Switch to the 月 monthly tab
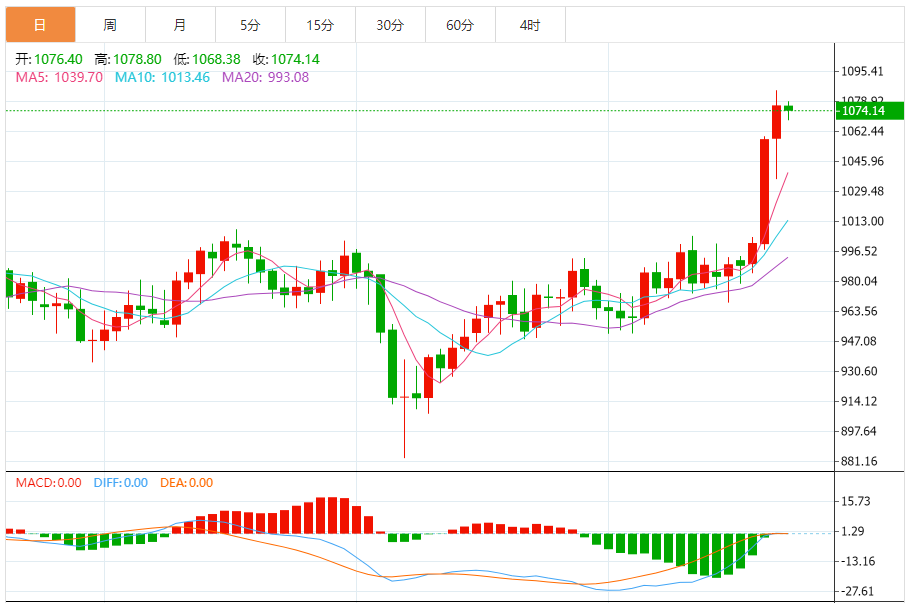This screenshot has width=910, height=603. point(180,25)
